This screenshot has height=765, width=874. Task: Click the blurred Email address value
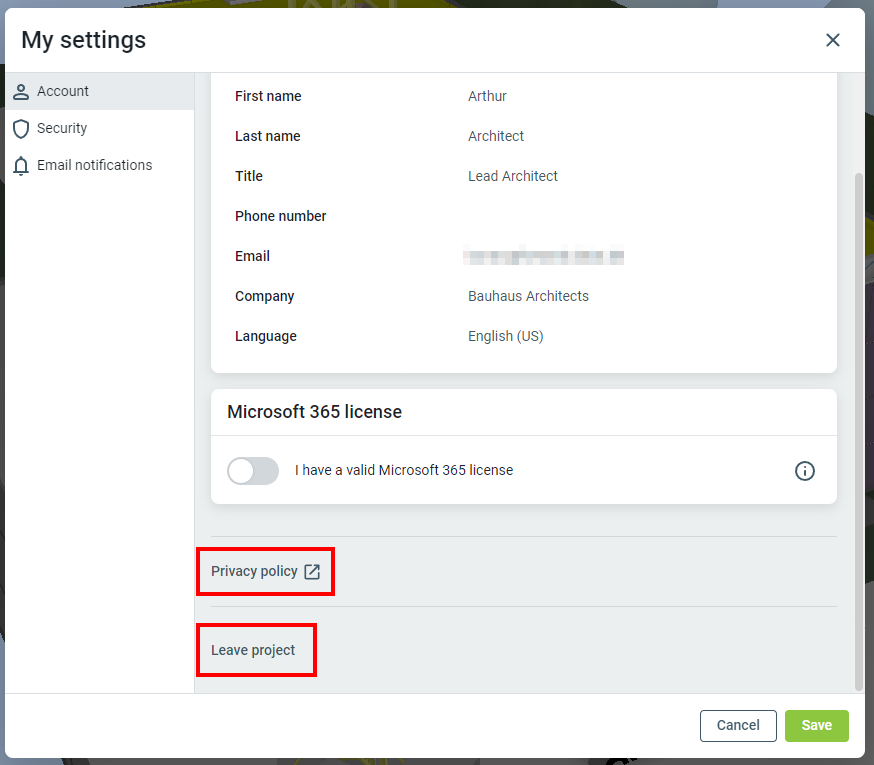coord(544,257)
